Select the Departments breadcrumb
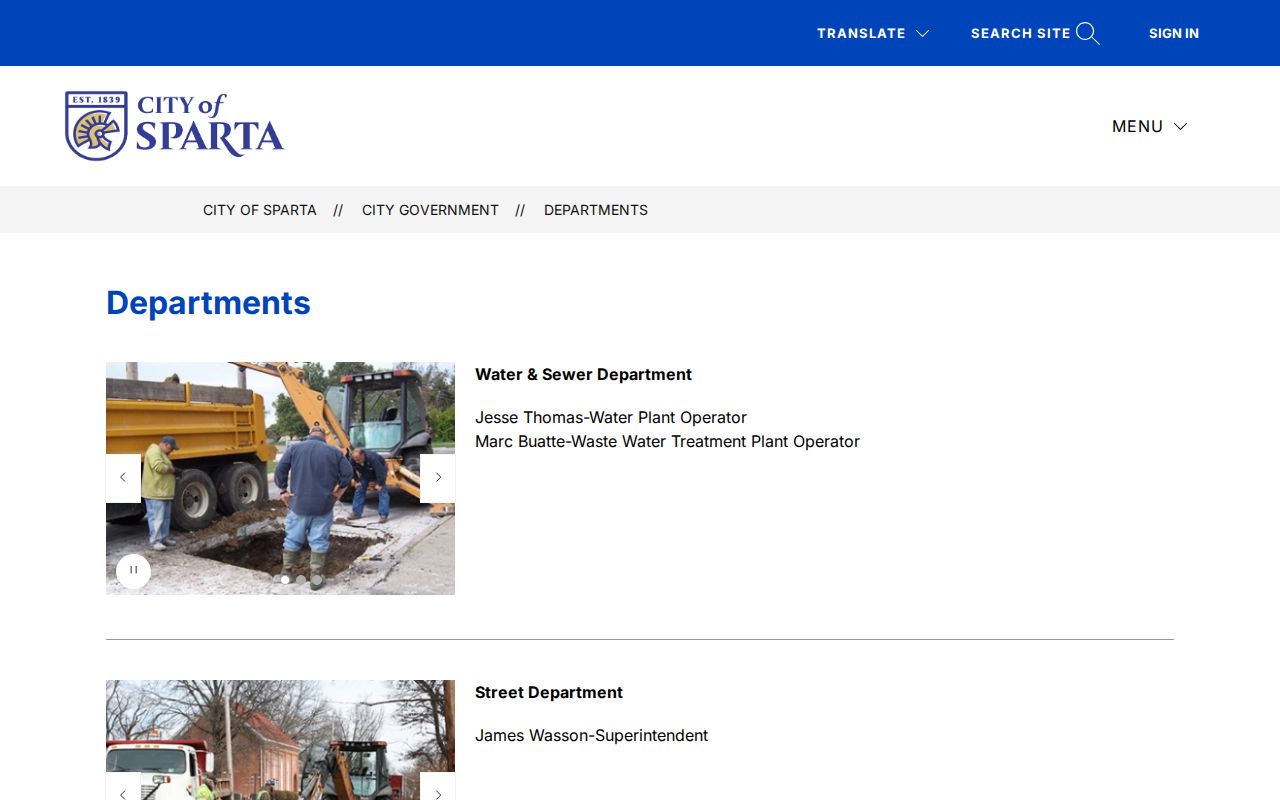Screen dimensions: 1280x800 click(x=596, y=210)
